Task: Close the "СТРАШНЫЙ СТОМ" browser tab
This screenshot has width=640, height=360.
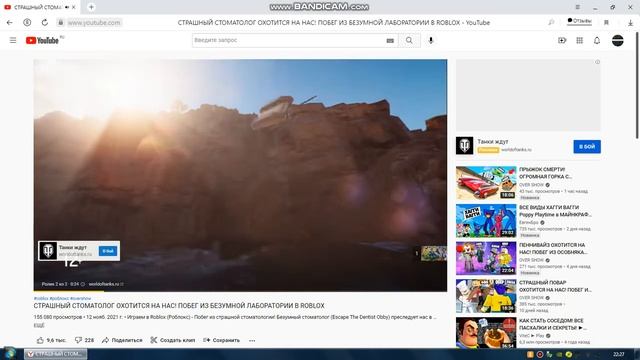Action: 73,7
